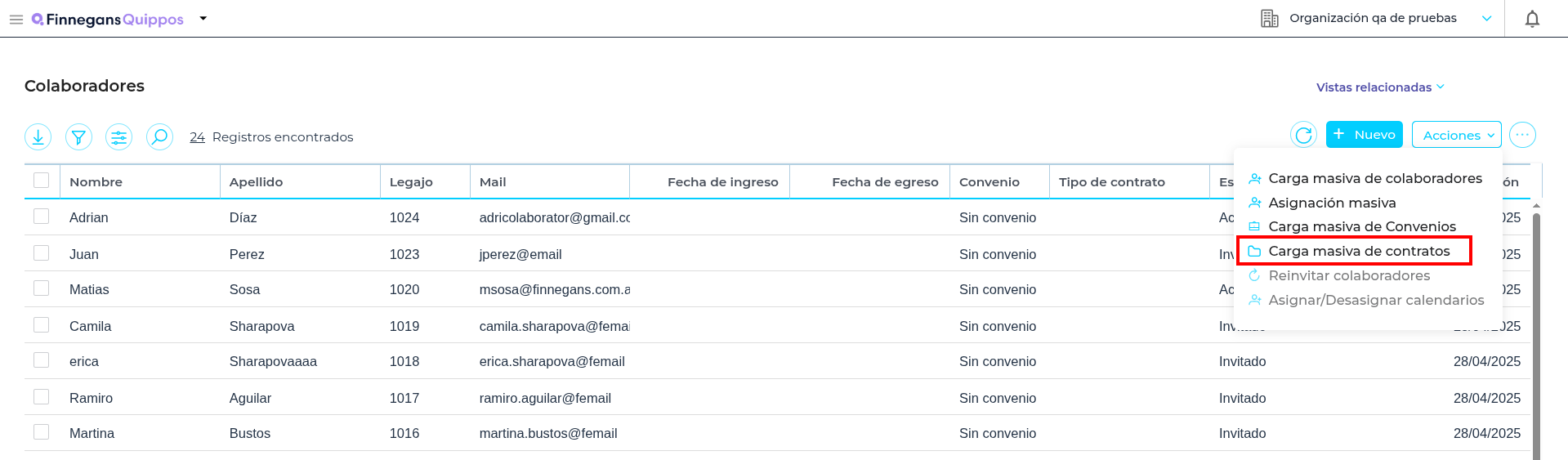Image resolution: width=1568 pixels, height=460 pixels.
Task: Check the box for Adrian Díaz
Action: click(42, 217)
